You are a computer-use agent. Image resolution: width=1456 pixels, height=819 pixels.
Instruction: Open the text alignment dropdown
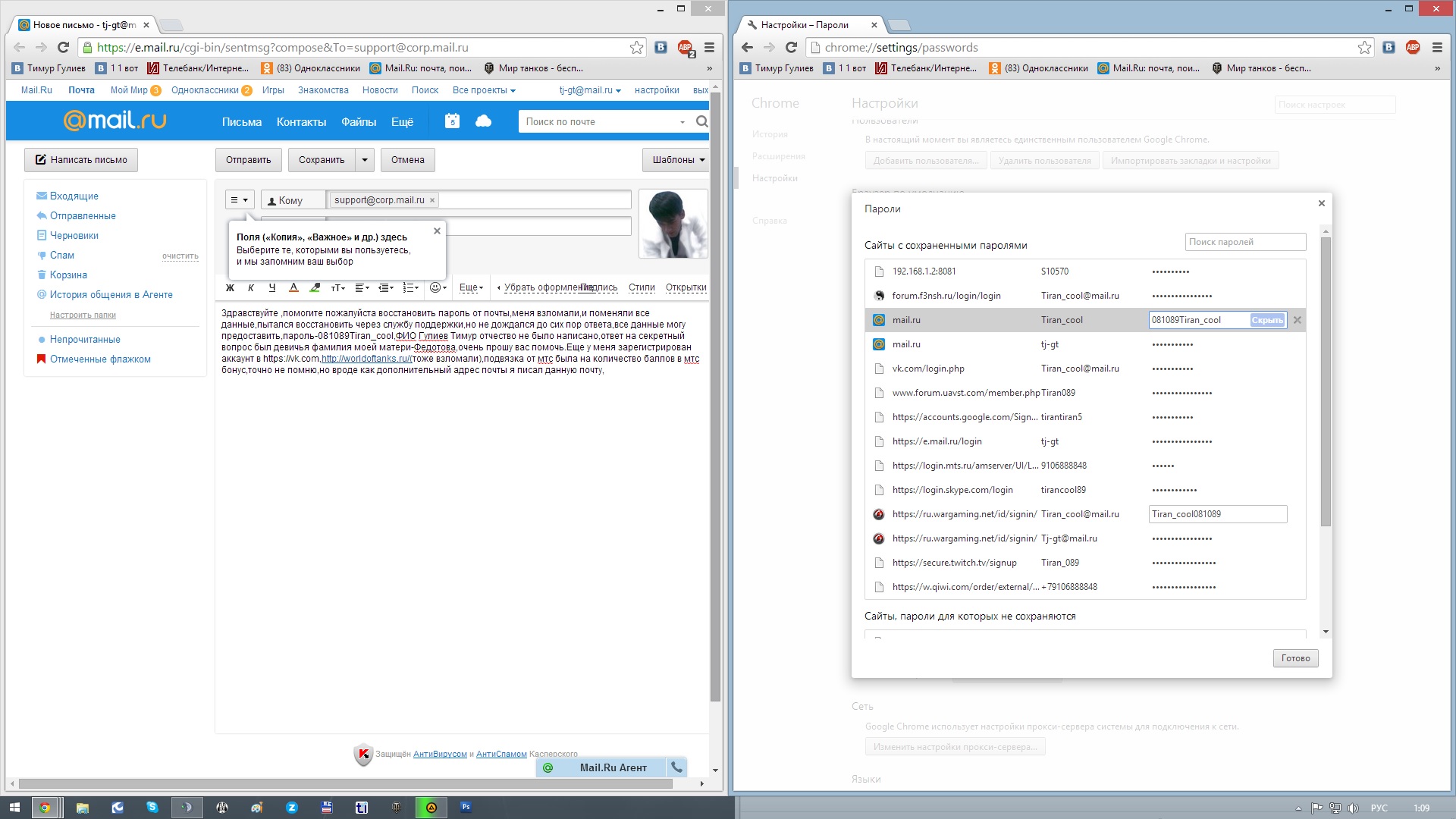pyautogui.click(x=362, y=288)
